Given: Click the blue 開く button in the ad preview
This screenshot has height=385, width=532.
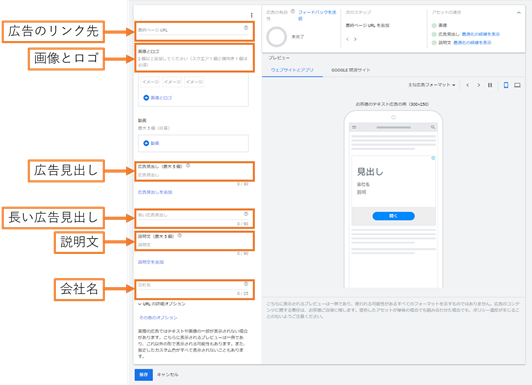Looking at the screenshot, I should coord(393,216).
